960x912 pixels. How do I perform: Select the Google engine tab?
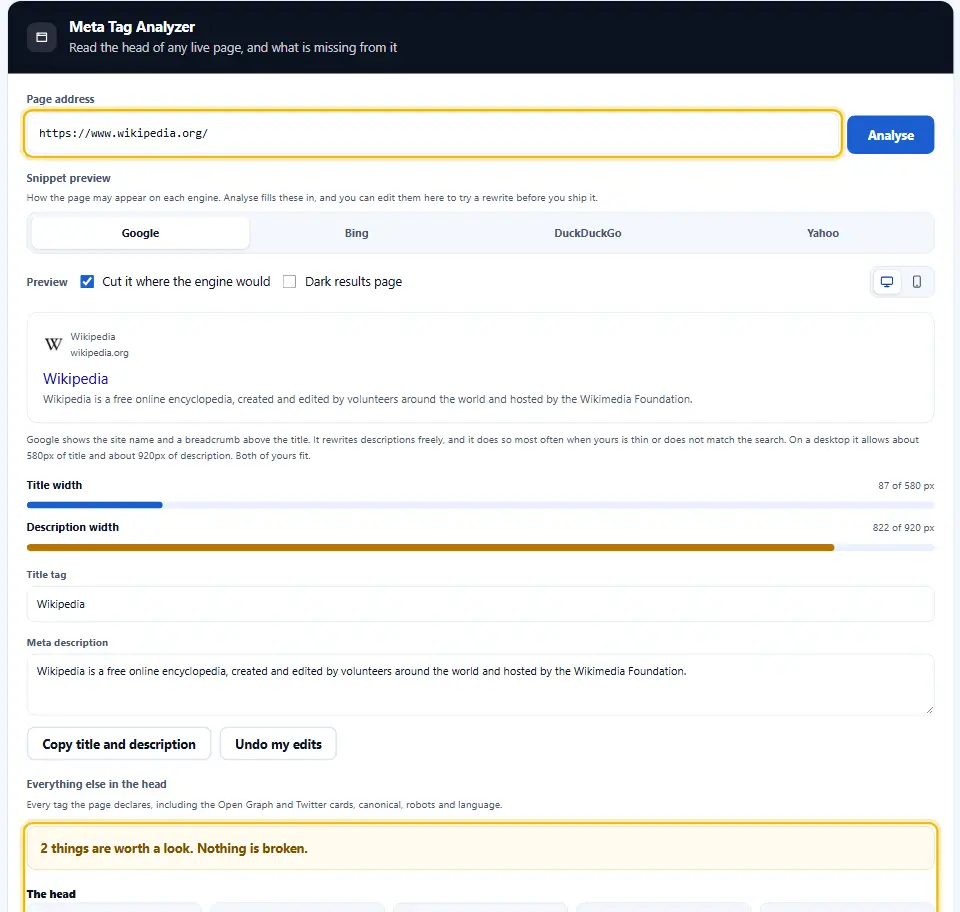pos(140,233)
